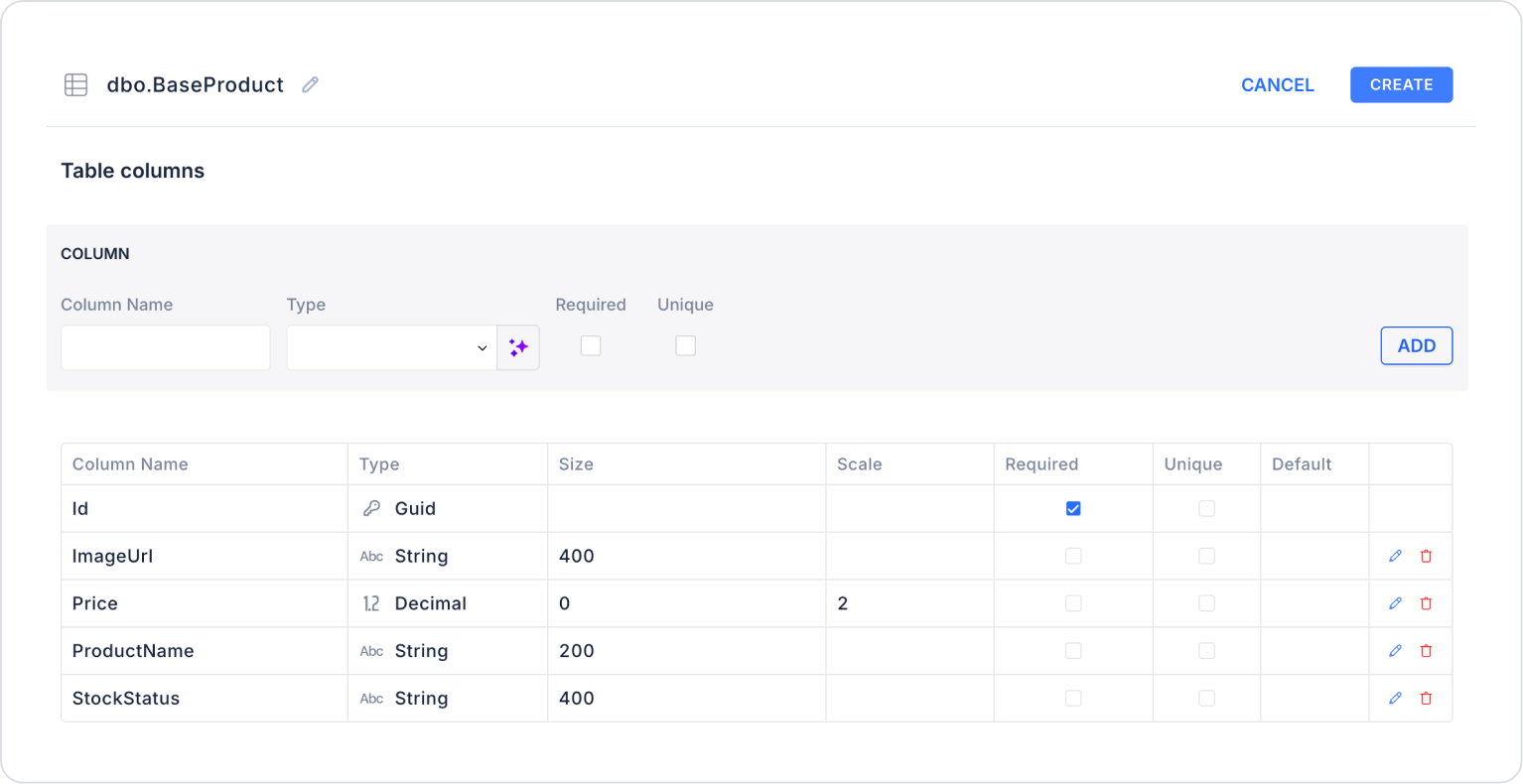Toggle Required checkbox in new column form
The image size is (1523, 784).
click(x=591, y=345)
